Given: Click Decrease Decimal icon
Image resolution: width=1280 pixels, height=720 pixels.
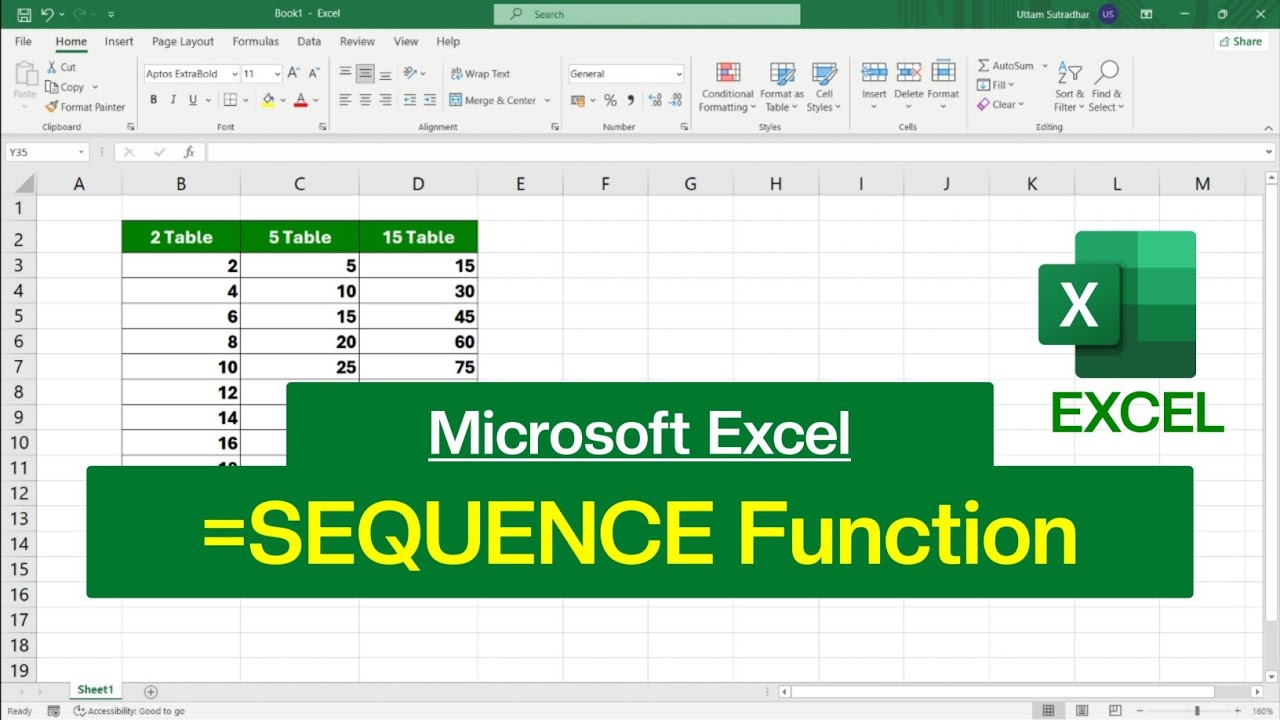Looking at the screenshot, I should click(x=677, y=100).
